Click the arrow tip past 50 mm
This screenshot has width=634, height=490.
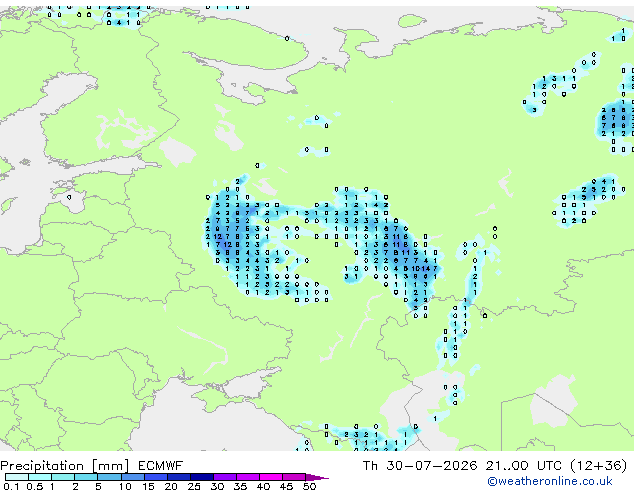317,477
